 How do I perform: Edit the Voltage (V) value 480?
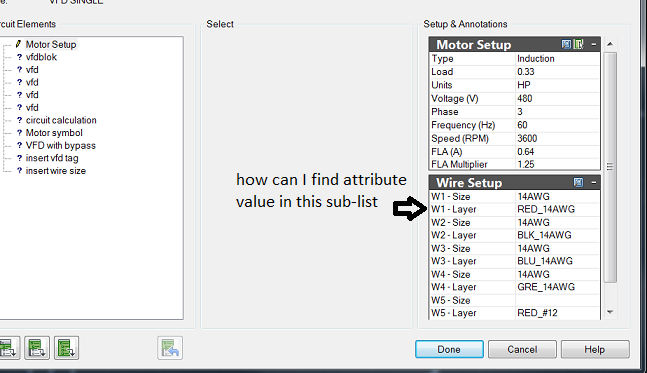[557, 99]
